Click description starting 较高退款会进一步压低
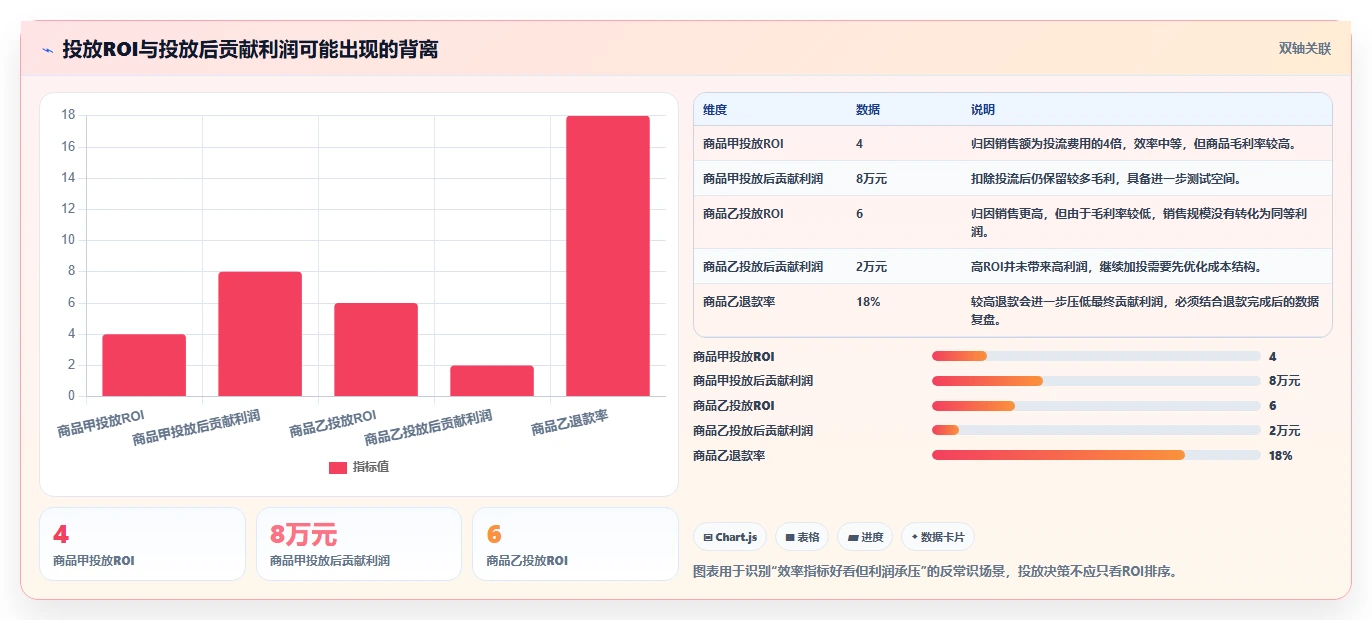This screenshot has width=1372, height=620. (1145, 311)
